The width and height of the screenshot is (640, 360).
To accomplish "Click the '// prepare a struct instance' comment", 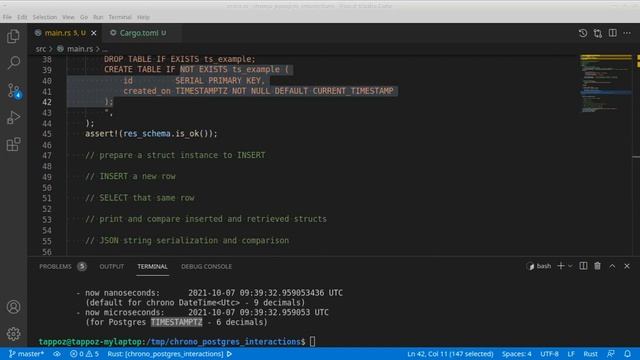I will coord(176,156).
